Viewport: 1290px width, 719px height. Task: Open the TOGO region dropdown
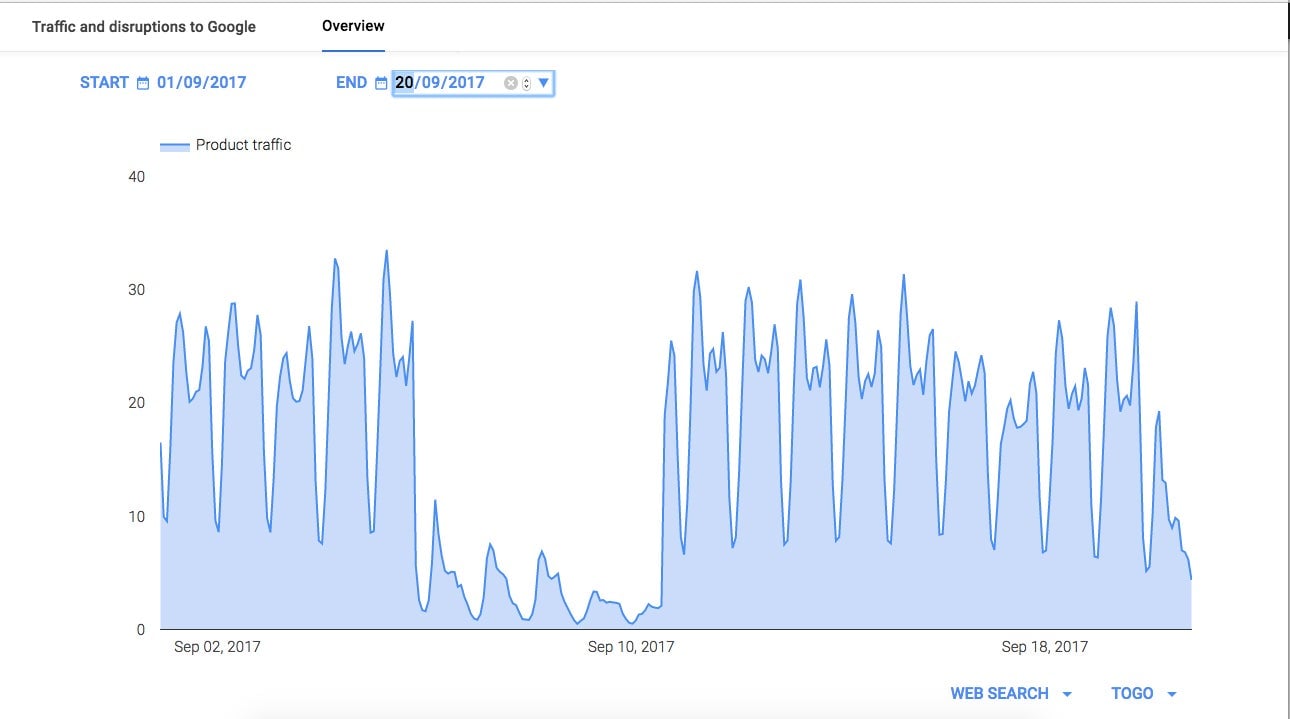[1143, 693]
